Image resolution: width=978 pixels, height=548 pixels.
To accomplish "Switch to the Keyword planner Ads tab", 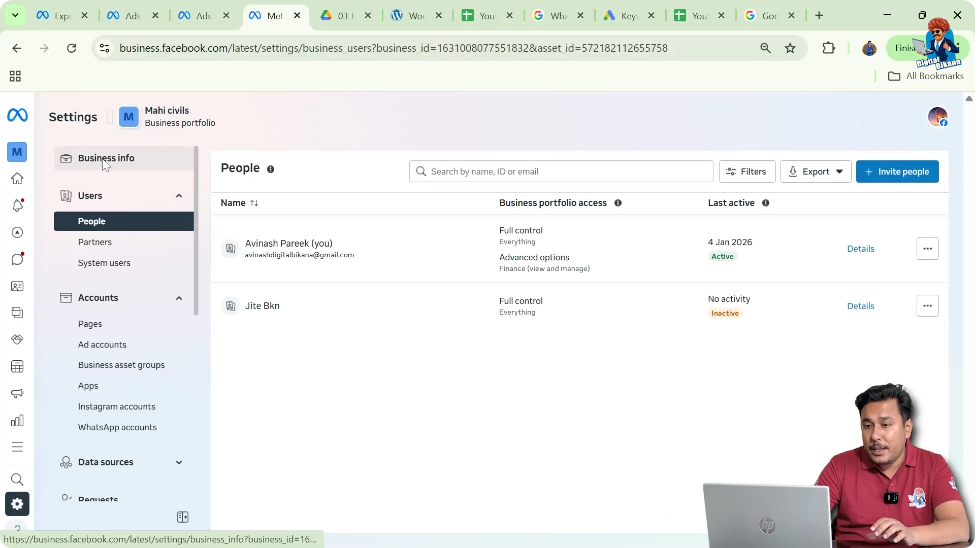I will pyautogui.click(x=629, y=16).
